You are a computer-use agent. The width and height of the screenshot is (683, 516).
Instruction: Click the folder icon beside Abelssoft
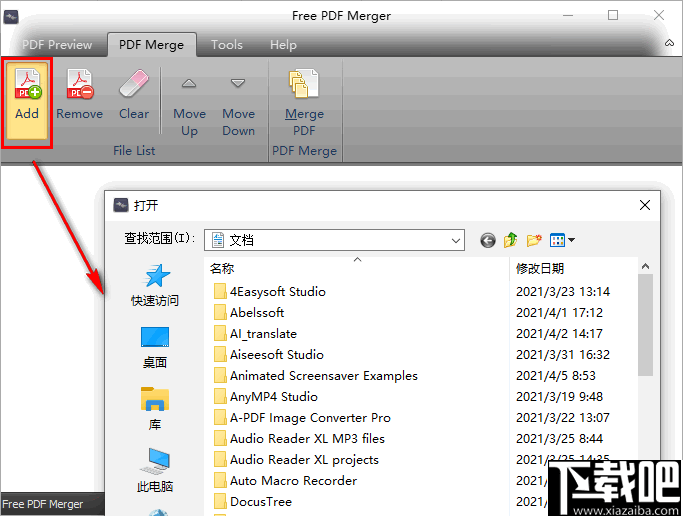[220, 312]
